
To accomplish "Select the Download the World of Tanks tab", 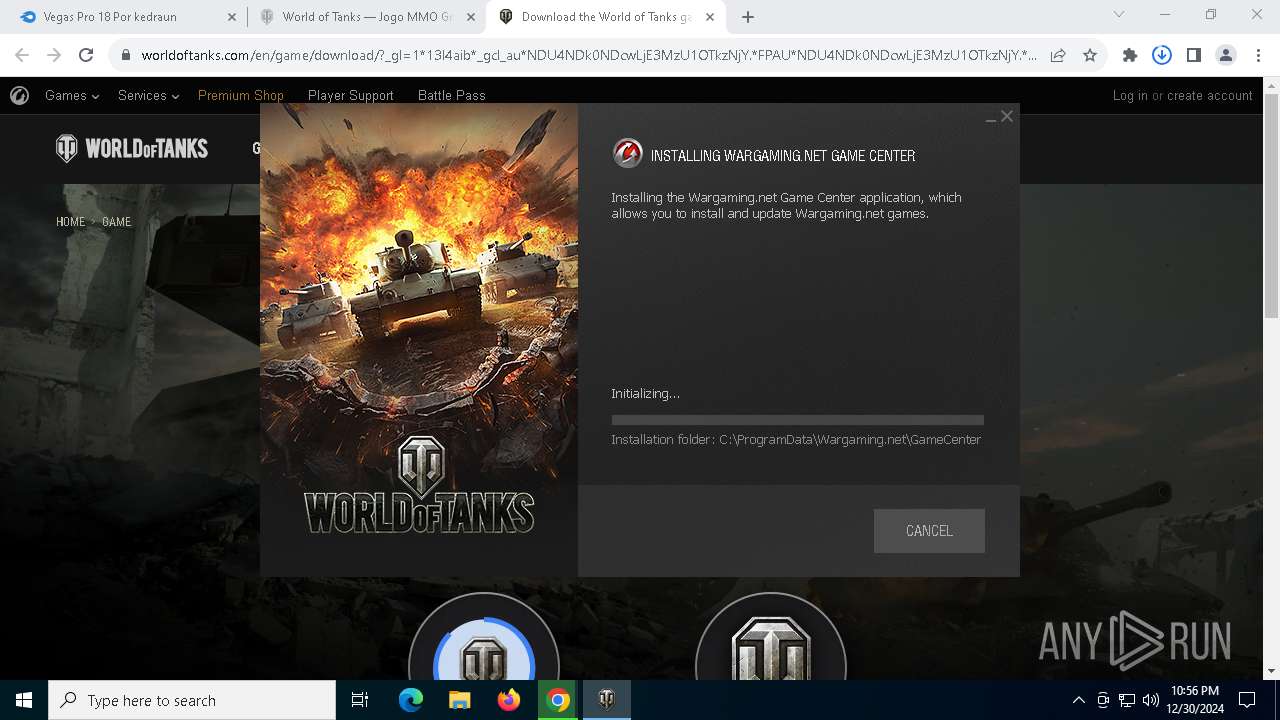I will point(606,17).
